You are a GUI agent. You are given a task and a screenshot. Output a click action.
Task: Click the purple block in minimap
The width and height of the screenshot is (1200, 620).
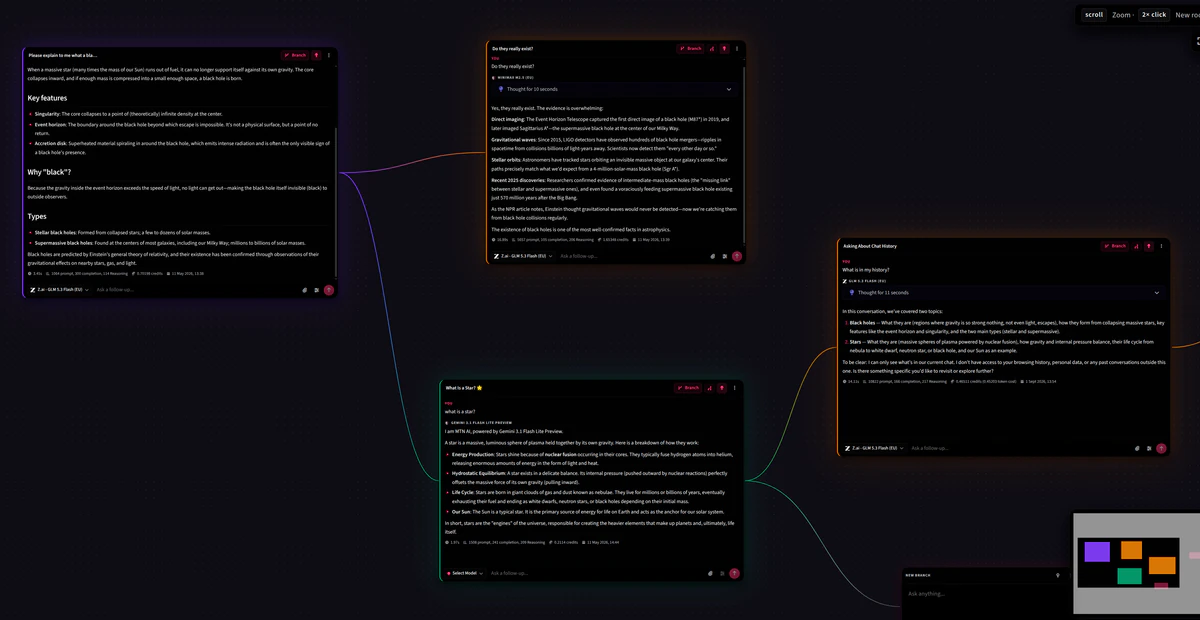(1097, 552)
